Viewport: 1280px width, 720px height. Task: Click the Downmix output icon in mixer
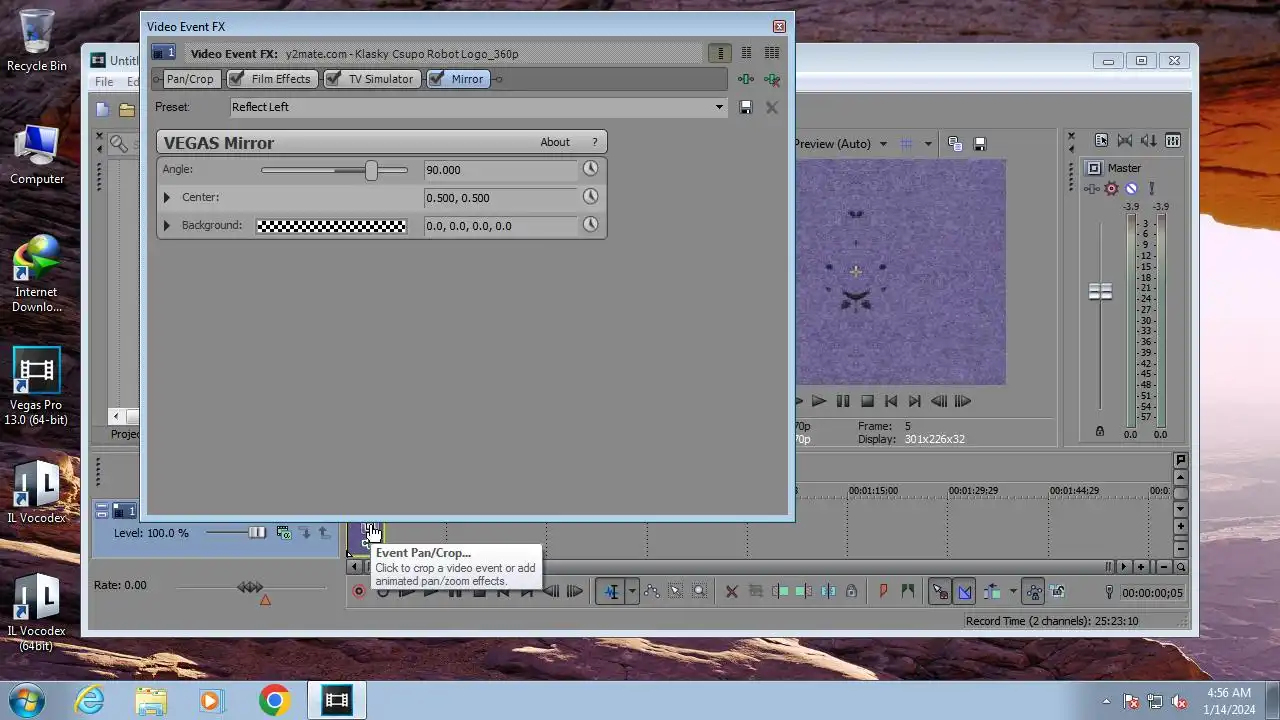(1125, 141)
